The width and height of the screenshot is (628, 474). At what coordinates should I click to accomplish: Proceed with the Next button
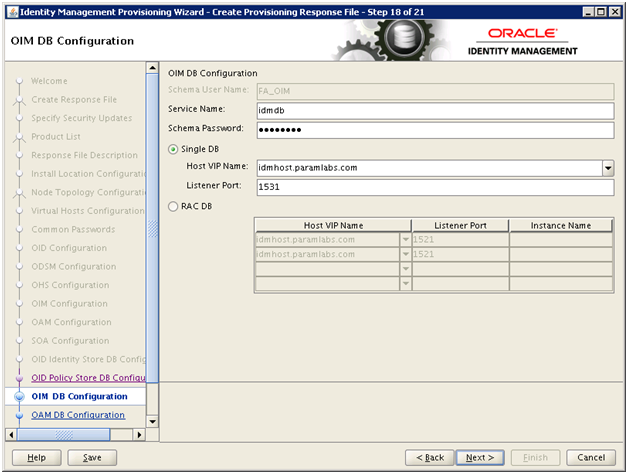(x=480, y=458)
